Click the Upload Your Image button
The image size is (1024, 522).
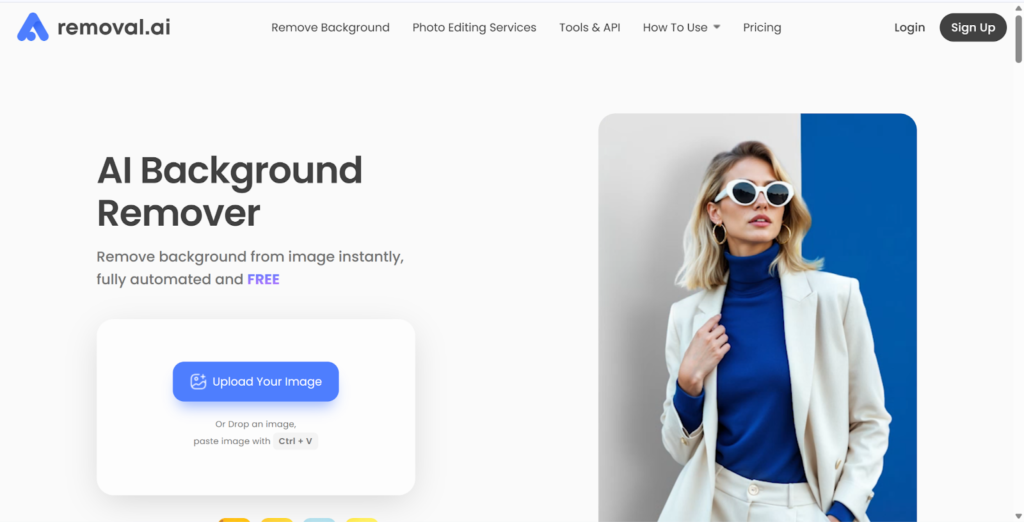pos(256,381)
